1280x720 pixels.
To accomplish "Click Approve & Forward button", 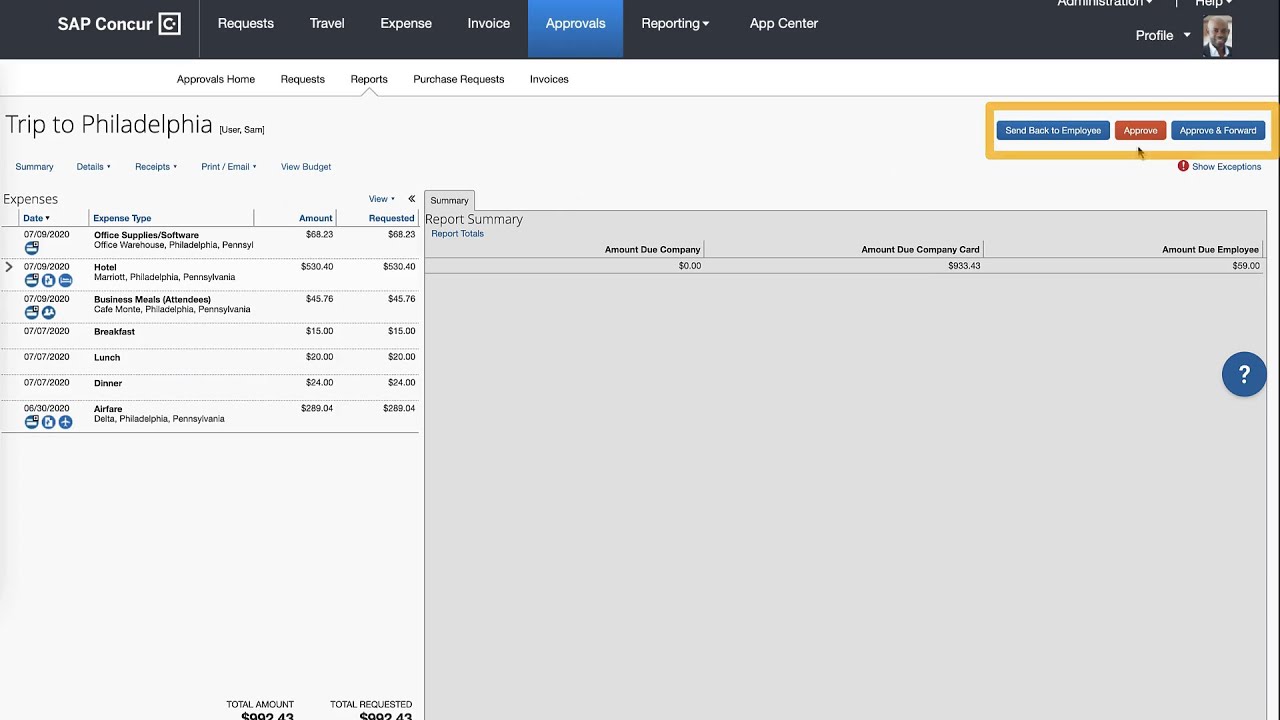I will (x=1218, y=130).
